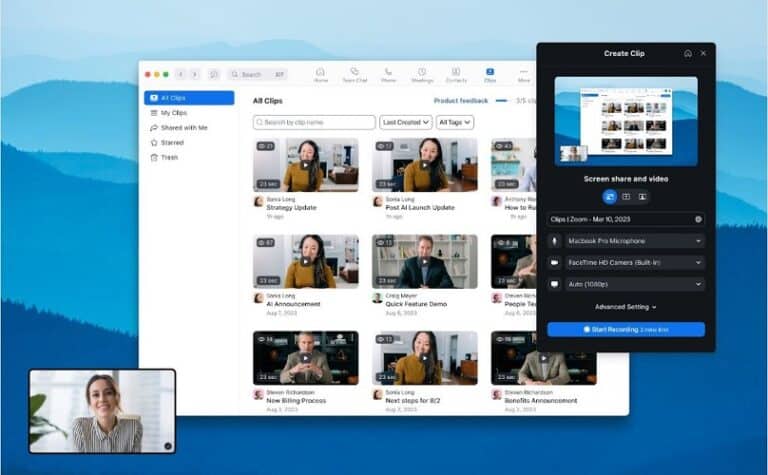Click Craig Meyer avatar under Quick Feature Demo
This screenshot has width=768, height=475.
(378, 298)
